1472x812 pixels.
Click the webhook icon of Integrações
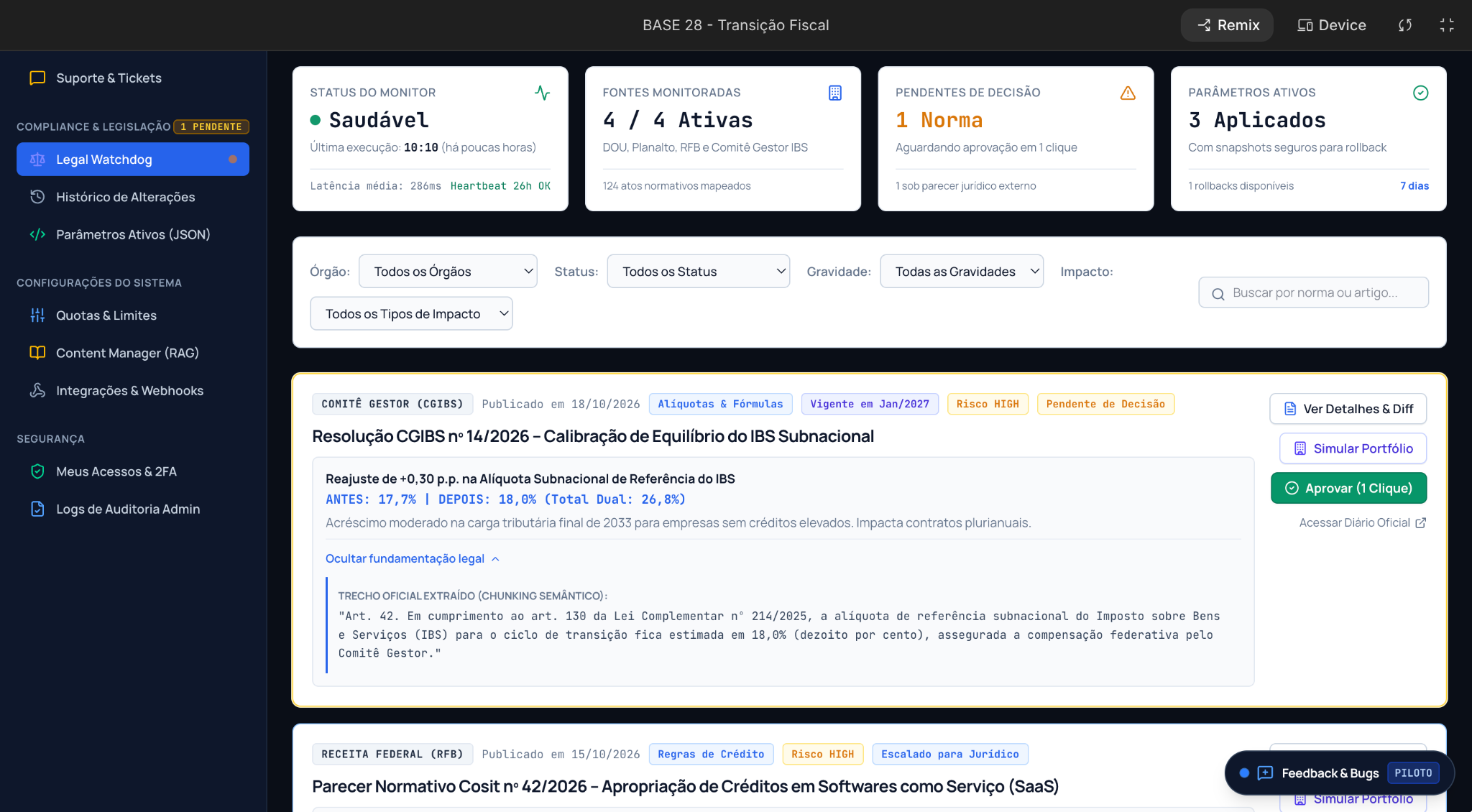click(x=37, y=390)
